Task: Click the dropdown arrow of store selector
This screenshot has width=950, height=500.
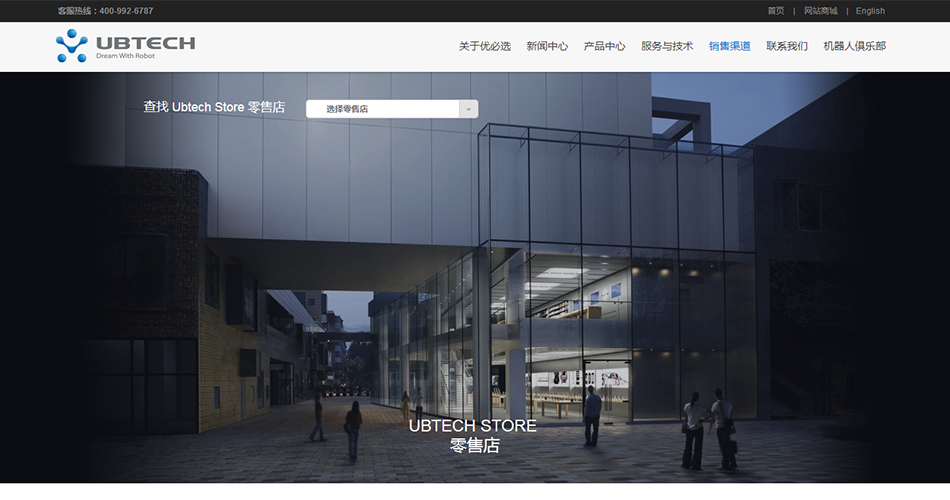Action: tap(468, 109)
